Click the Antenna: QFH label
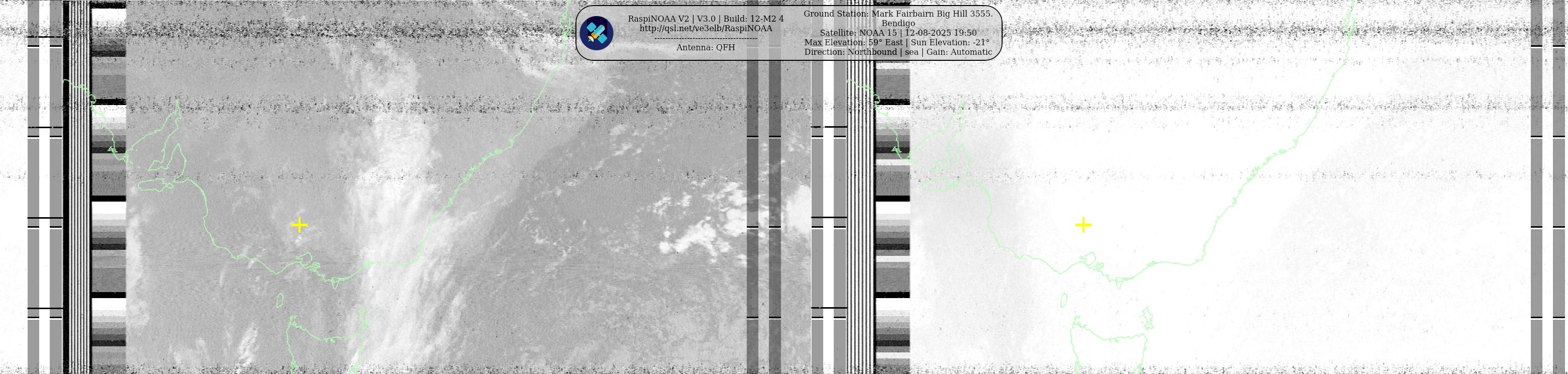 click(x=706, y=48)
